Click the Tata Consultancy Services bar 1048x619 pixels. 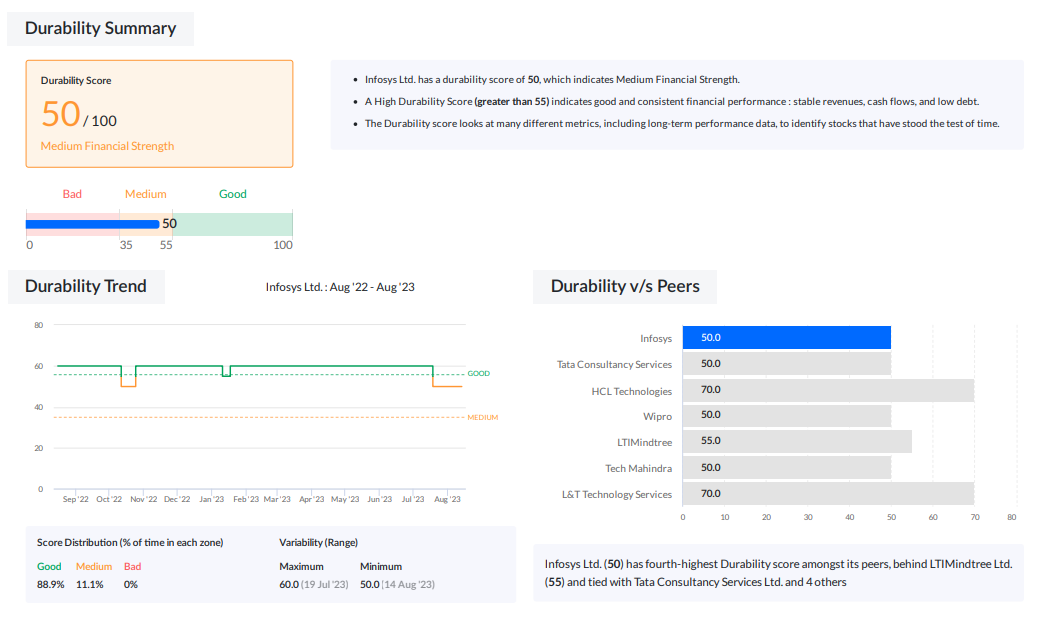787,364
